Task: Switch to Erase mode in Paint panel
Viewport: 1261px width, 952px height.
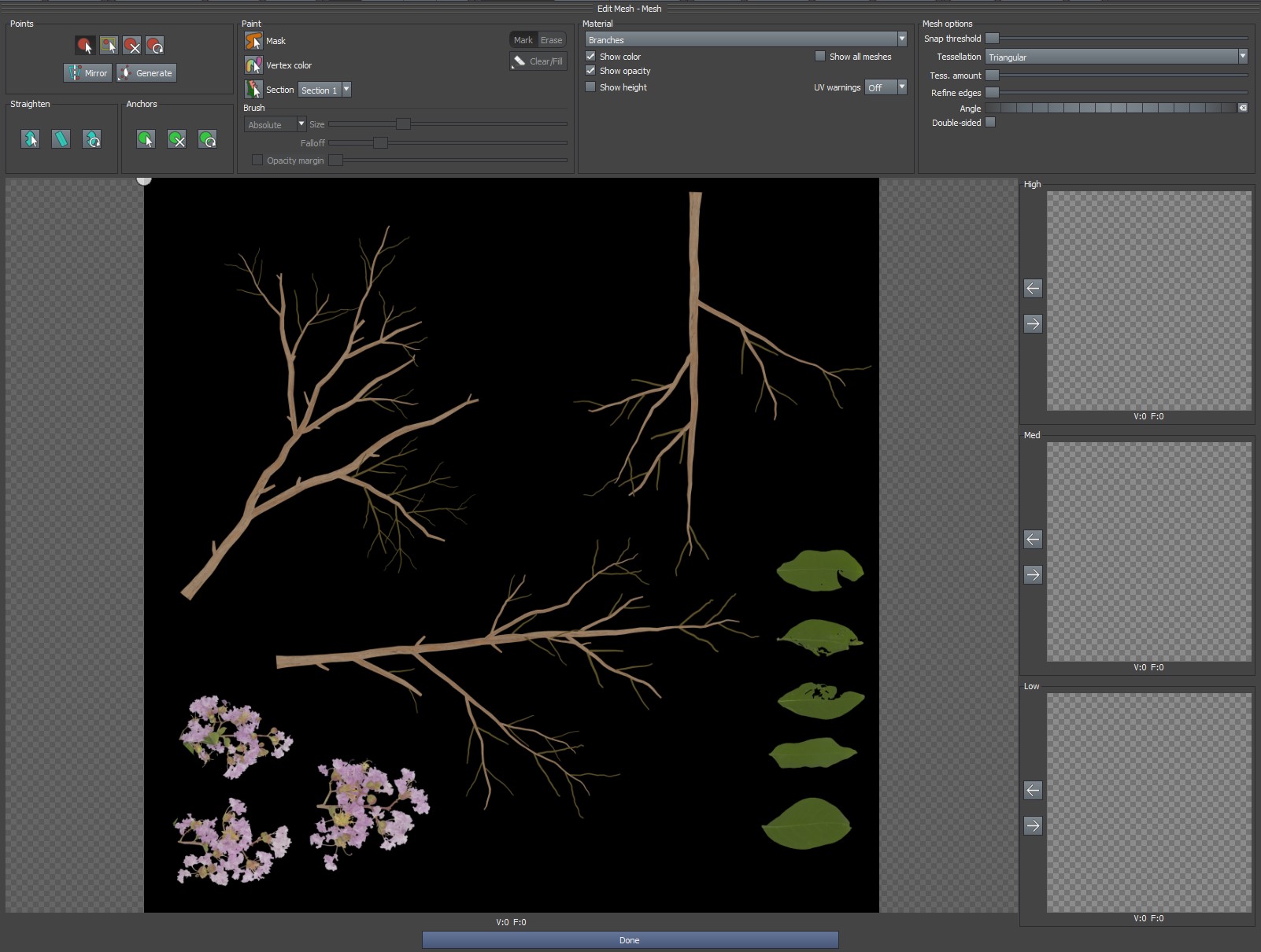Action: pyautogui.click(x=551, y=39)
